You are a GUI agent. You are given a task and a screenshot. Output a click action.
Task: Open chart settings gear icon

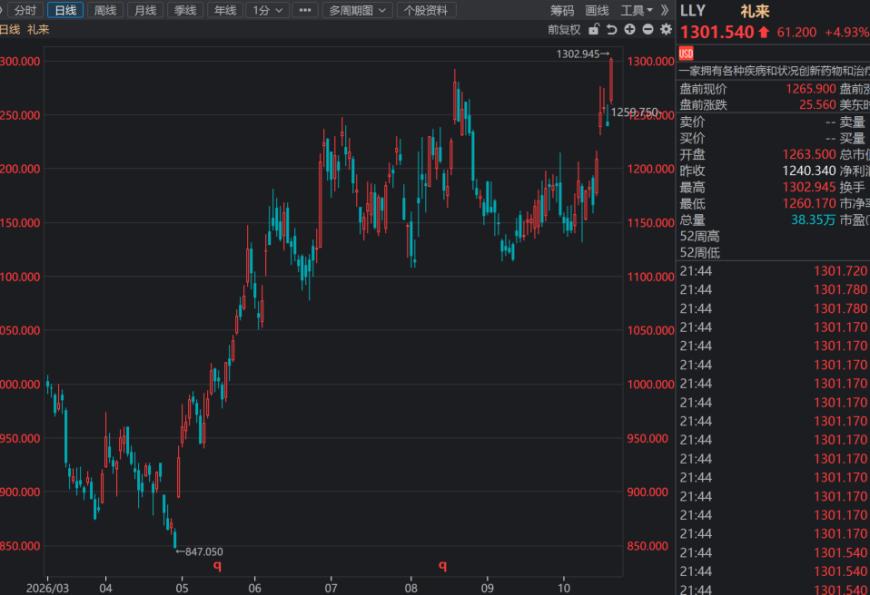coord(666,29)
